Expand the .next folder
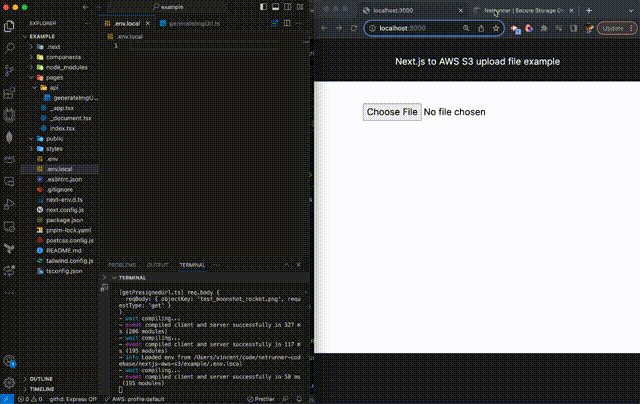 click(31, 47)
